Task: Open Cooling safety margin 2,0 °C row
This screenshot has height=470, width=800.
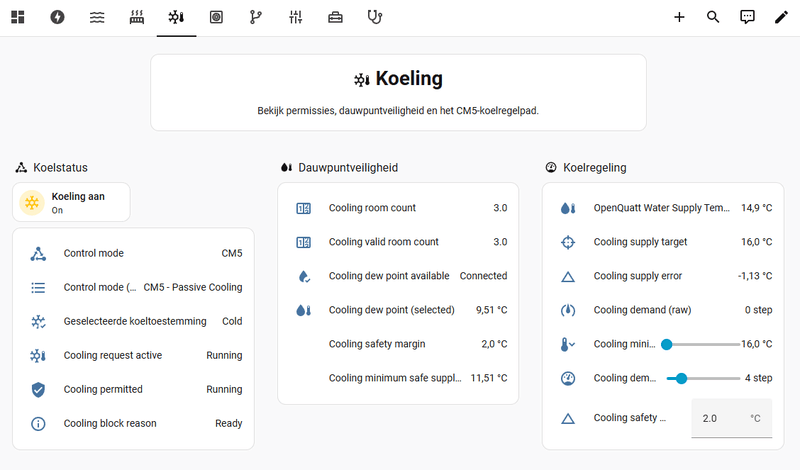Action: click(x=398, y=344)
